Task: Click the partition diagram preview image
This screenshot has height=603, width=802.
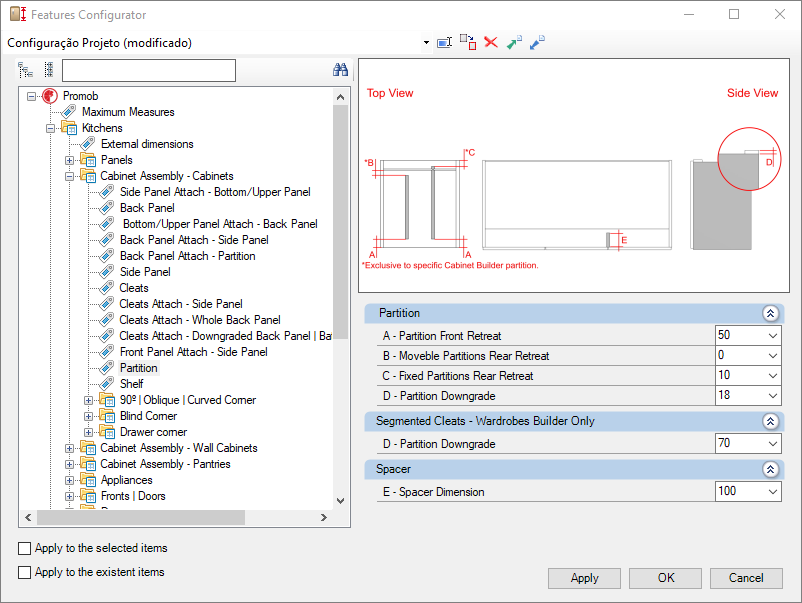Action: click(574, 175)
